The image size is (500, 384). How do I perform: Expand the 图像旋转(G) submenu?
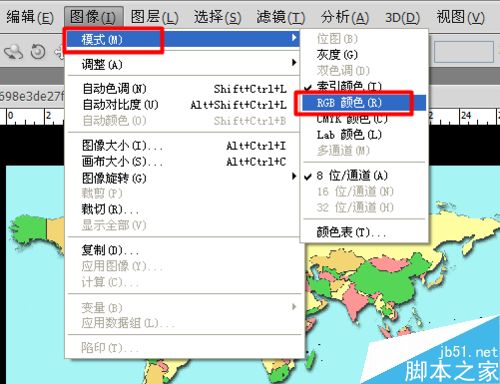tap(184, 178)
